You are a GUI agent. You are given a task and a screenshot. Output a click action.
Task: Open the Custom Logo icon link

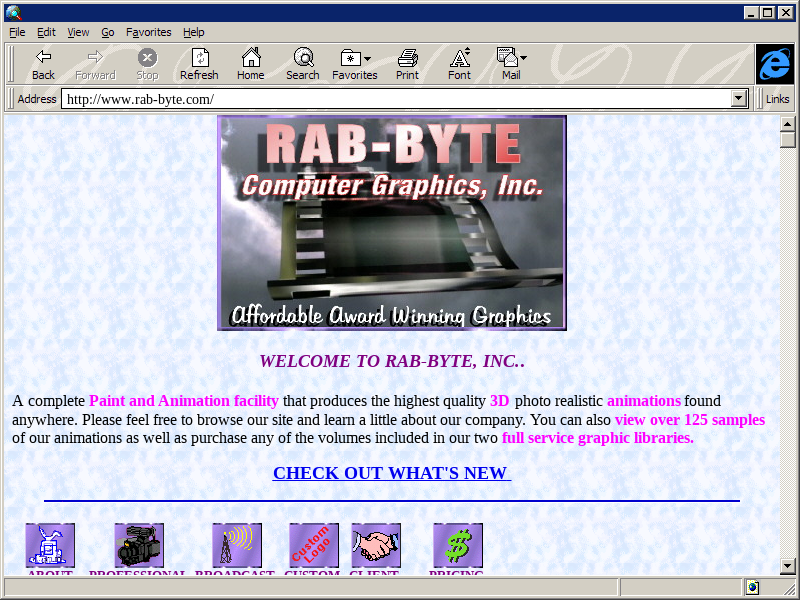(313, 545)
